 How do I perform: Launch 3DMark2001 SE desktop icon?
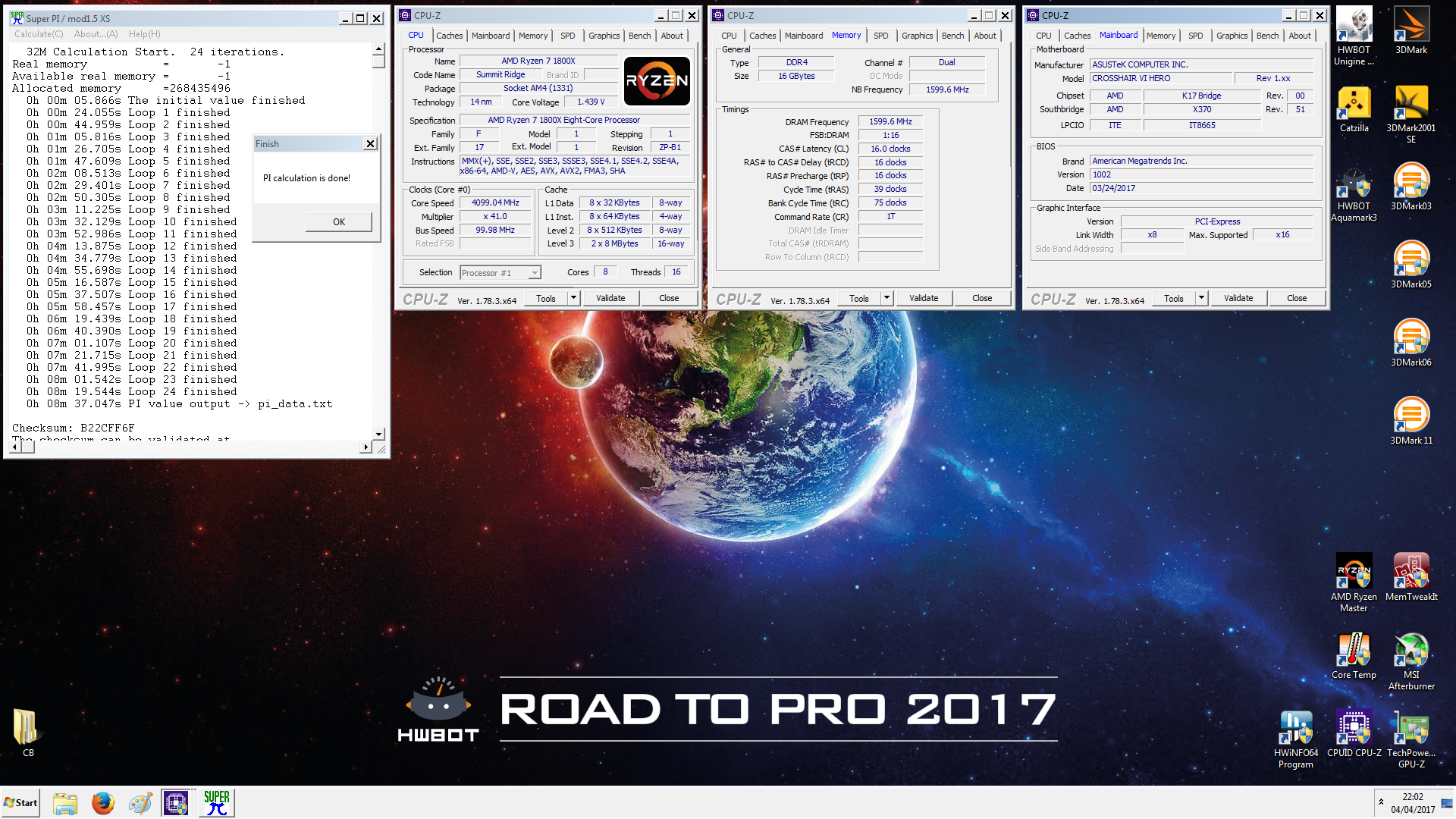(1411, 115)
